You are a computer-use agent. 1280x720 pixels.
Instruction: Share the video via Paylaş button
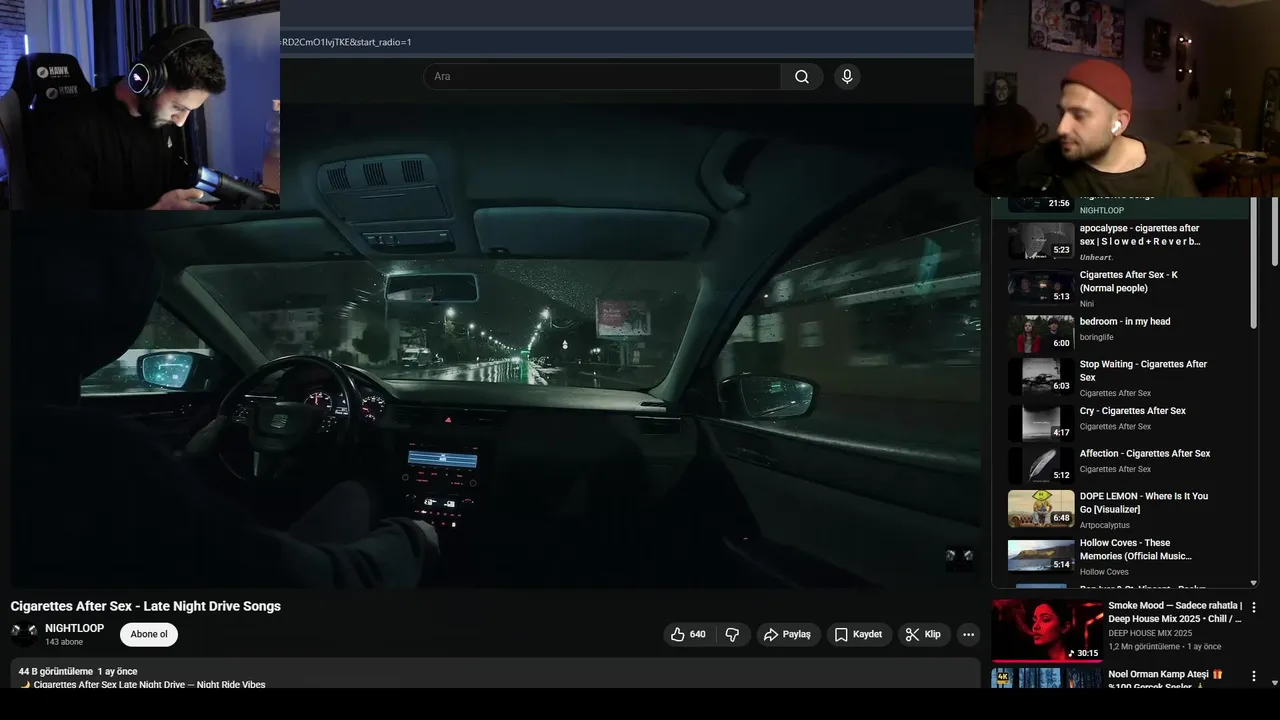pos(787,634)
